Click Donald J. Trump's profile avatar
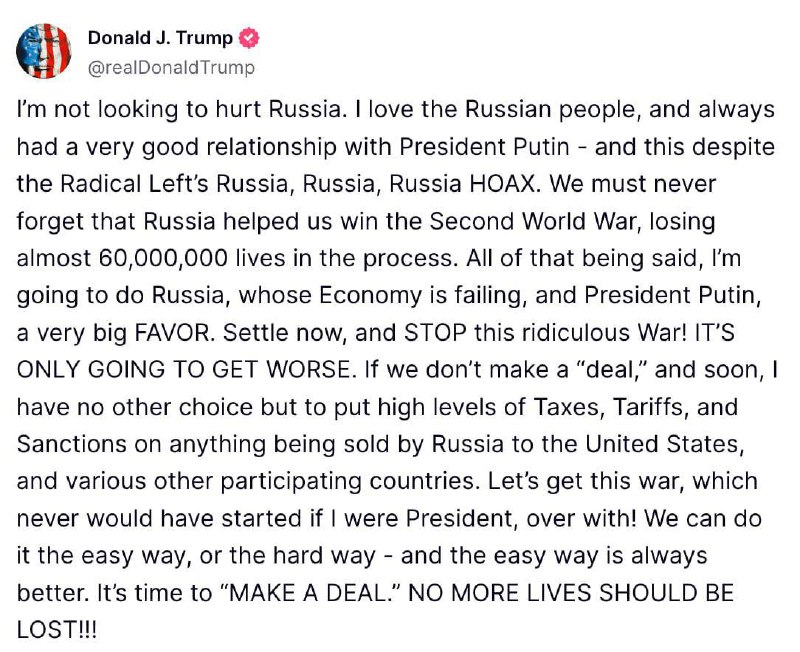Viewport: 800px width, 652px height. click(44, 52)
